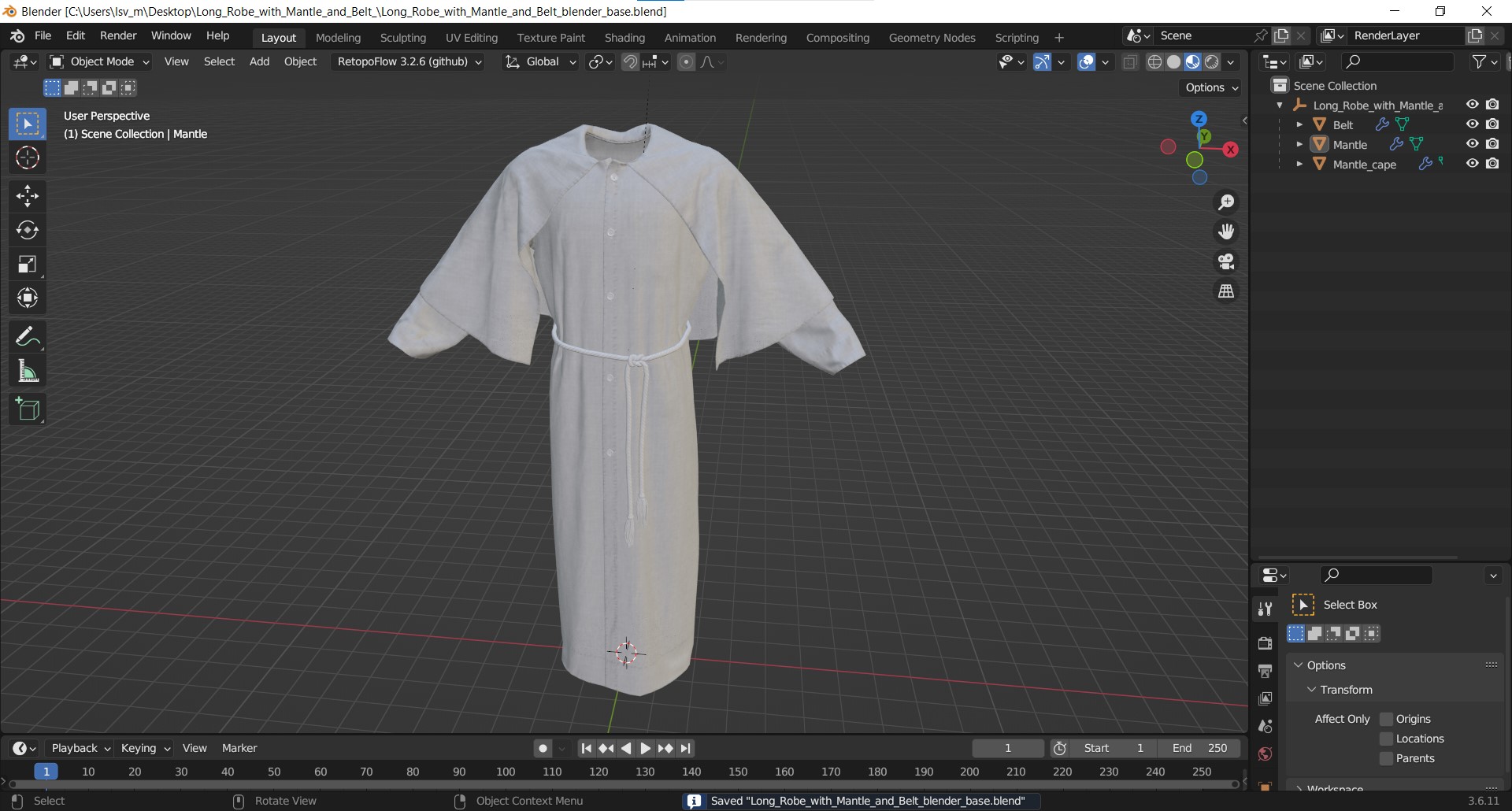
Task: Open RetopoFlow 3.2.6 dropdown
Action: point(409,62)
